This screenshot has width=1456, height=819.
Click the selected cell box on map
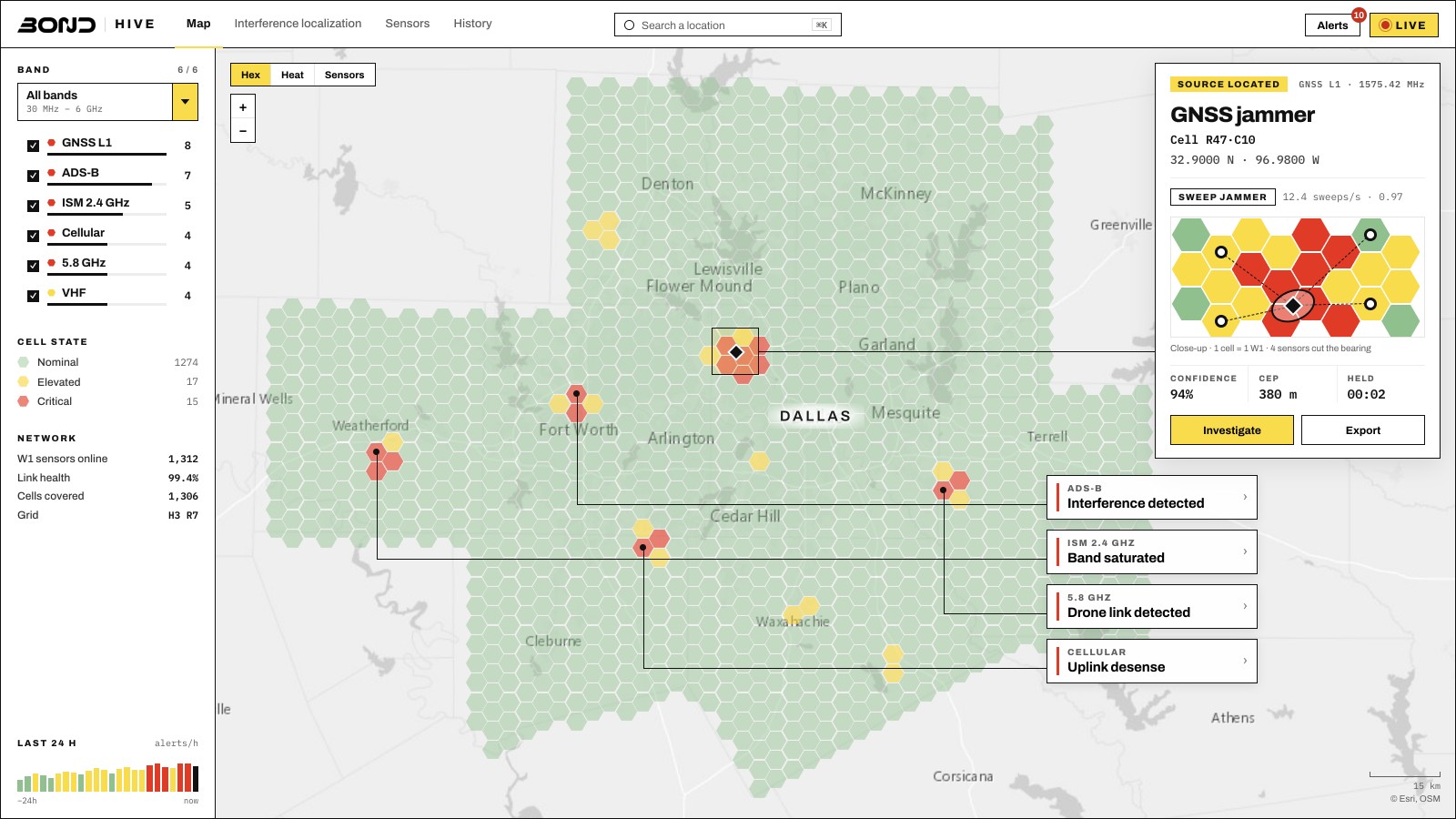click(x=735, y=351)
